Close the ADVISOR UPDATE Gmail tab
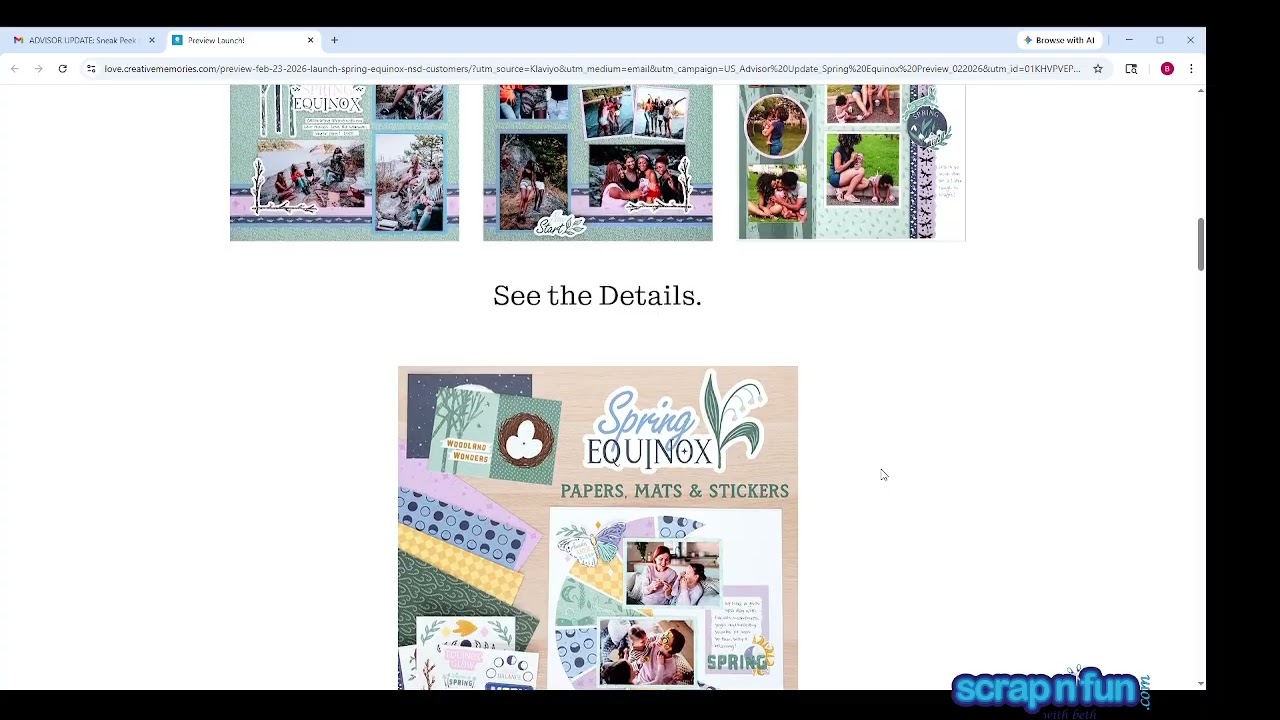Image resolution: width=1280 pixels, height=720 pixels. [152, 40]
